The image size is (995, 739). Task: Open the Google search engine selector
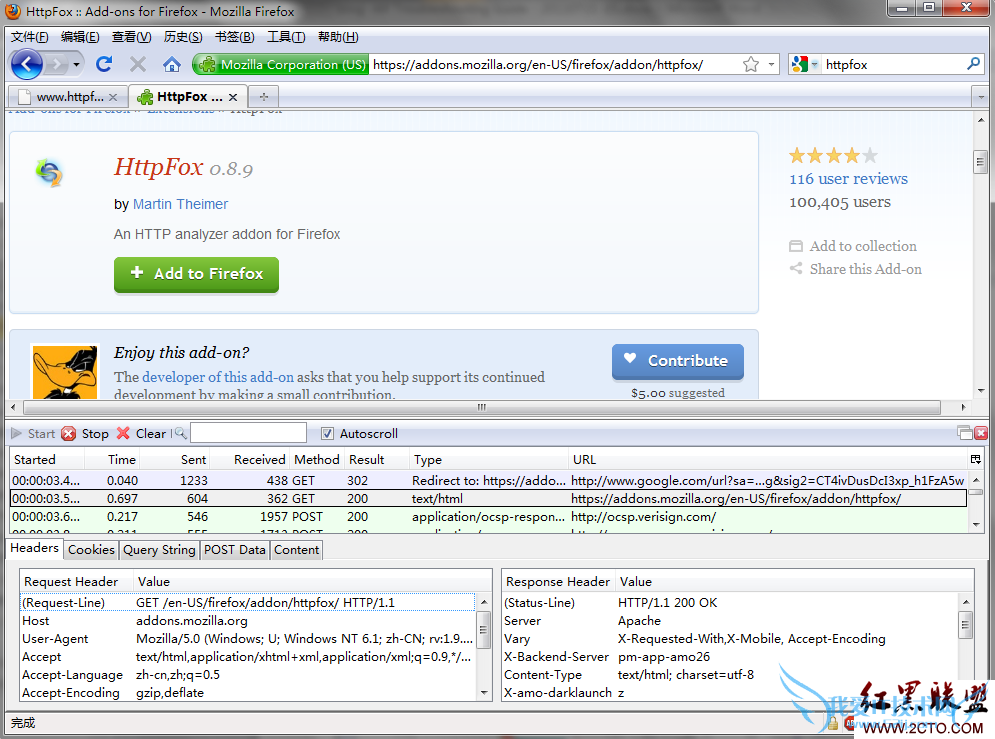click(x=805, y=64)
